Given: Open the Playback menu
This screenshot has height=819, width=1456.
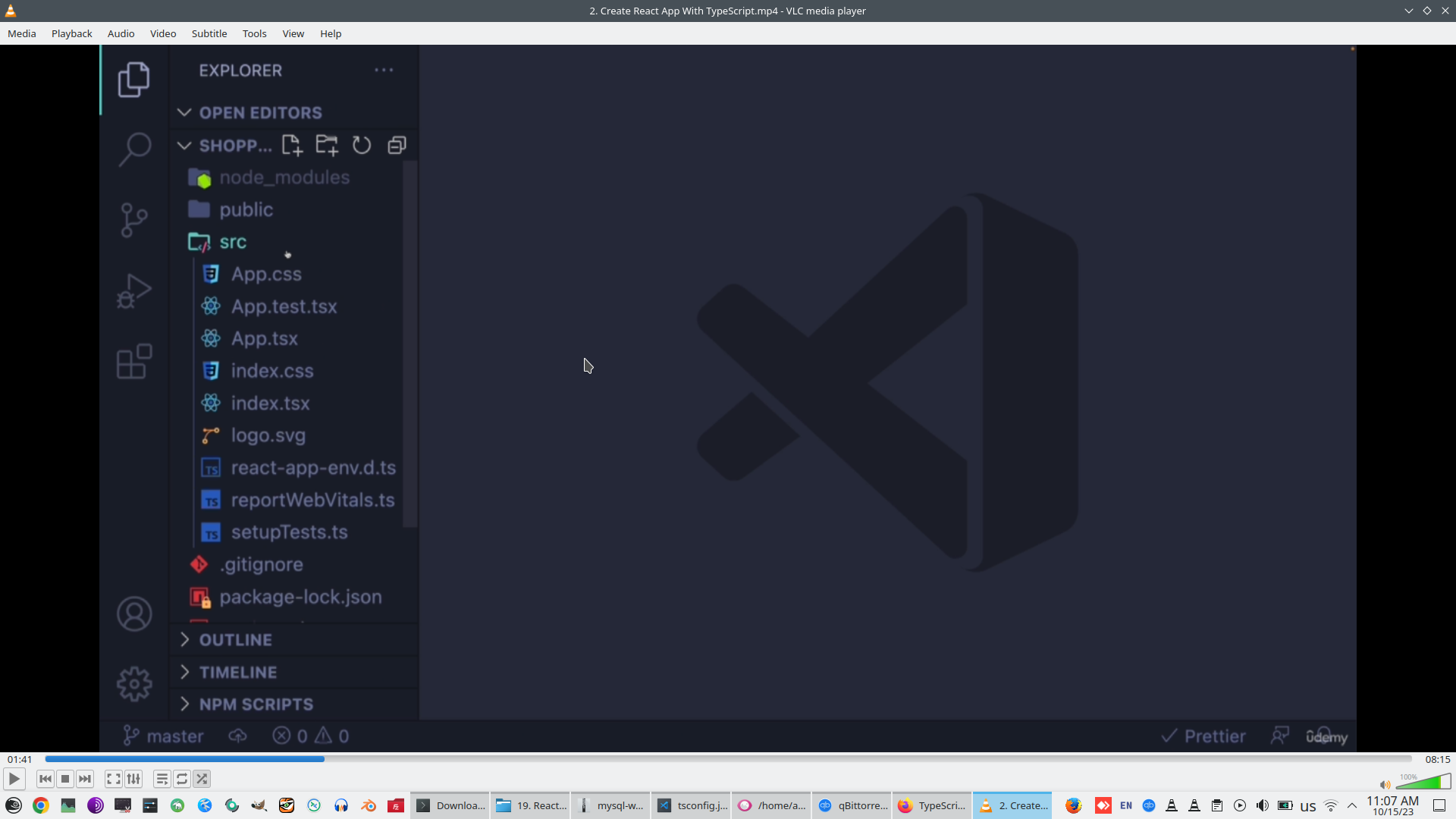Looking at the screenshot, I should pyautogui.click(x=71, y=33).
